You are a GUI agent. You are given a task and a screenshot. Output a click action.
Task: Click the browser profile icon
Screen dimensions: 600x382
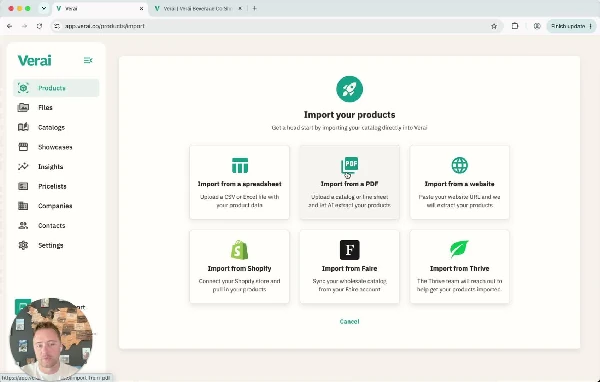pyautogui.click(x=537, y=26)
